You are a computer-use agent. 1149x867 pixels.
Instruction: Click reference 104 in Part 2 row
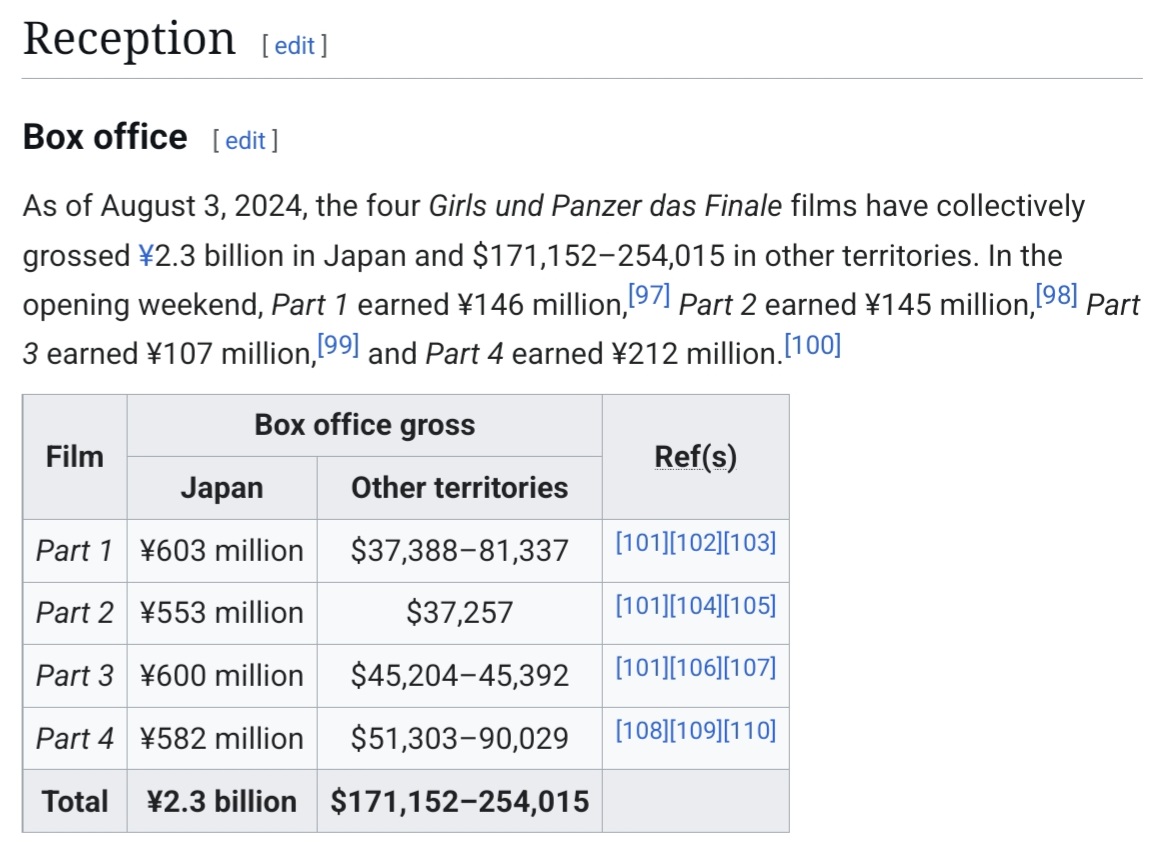pyautogui.click(x=696, y=605)
